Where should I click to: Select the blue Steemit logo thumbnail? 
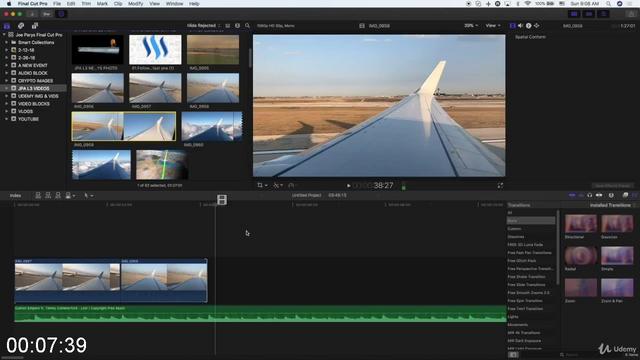[x=155, y=49]
